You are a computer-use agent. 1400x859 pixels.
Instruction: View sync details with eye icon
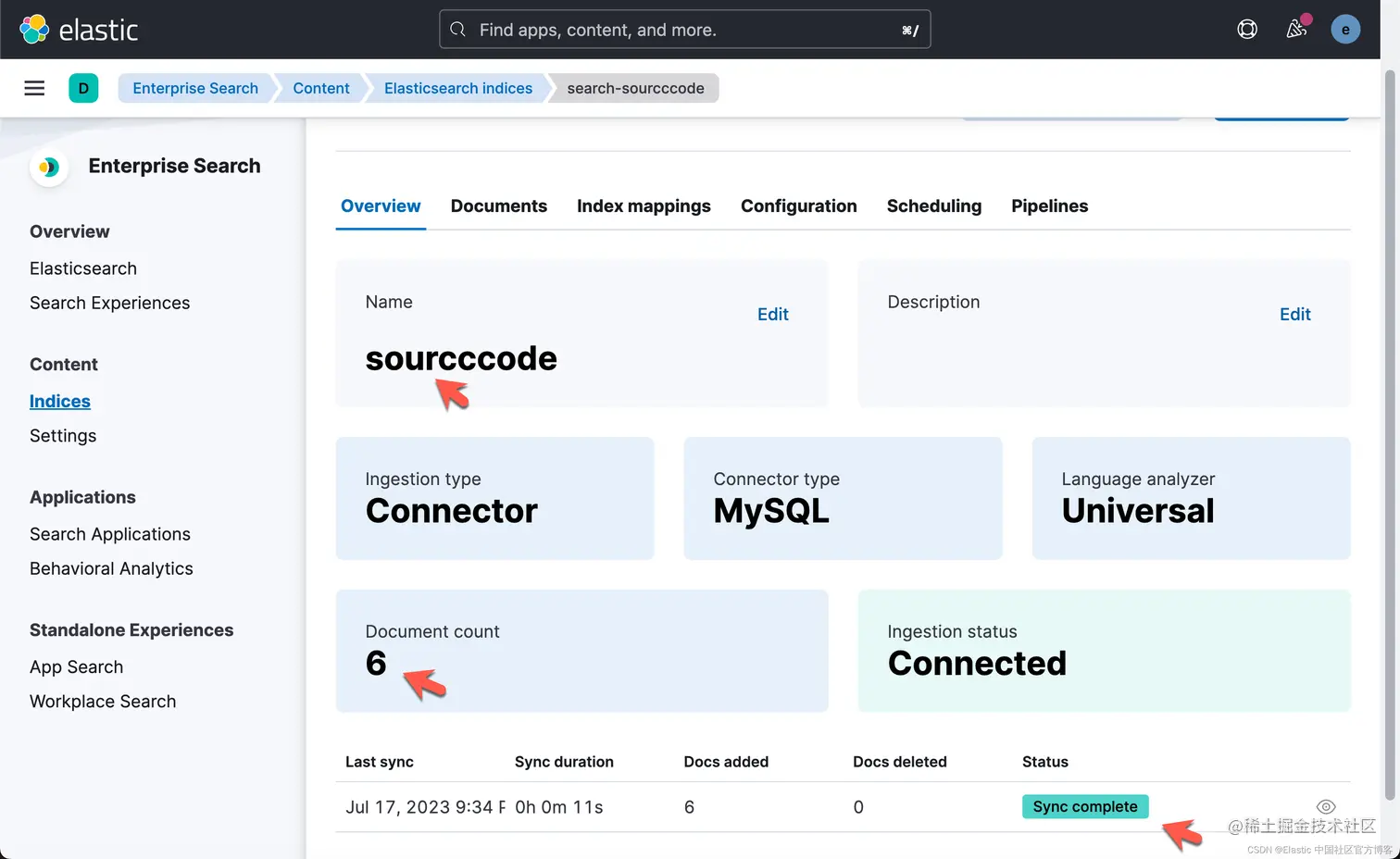click(x=1326, y=806)
